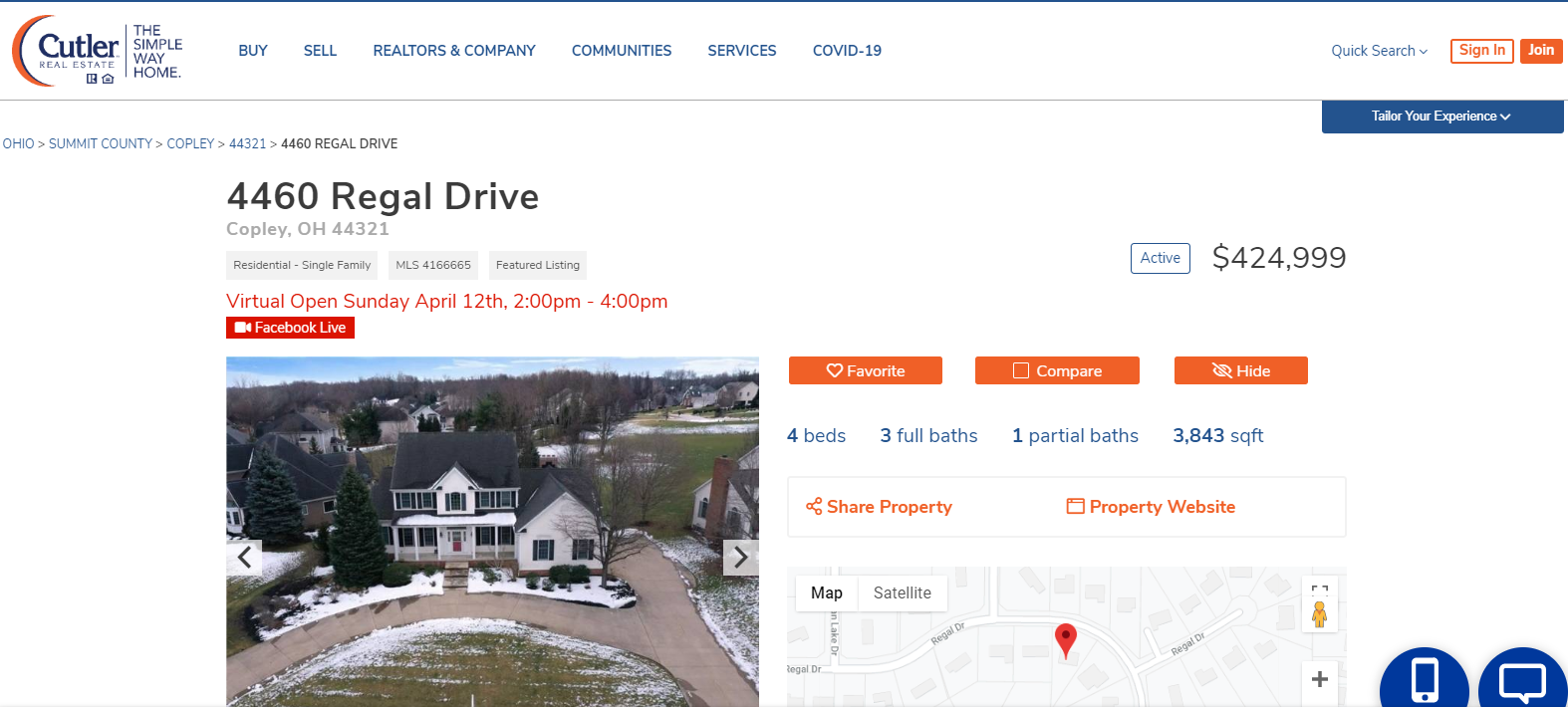Open the SERVICES menu

point(742,51)
